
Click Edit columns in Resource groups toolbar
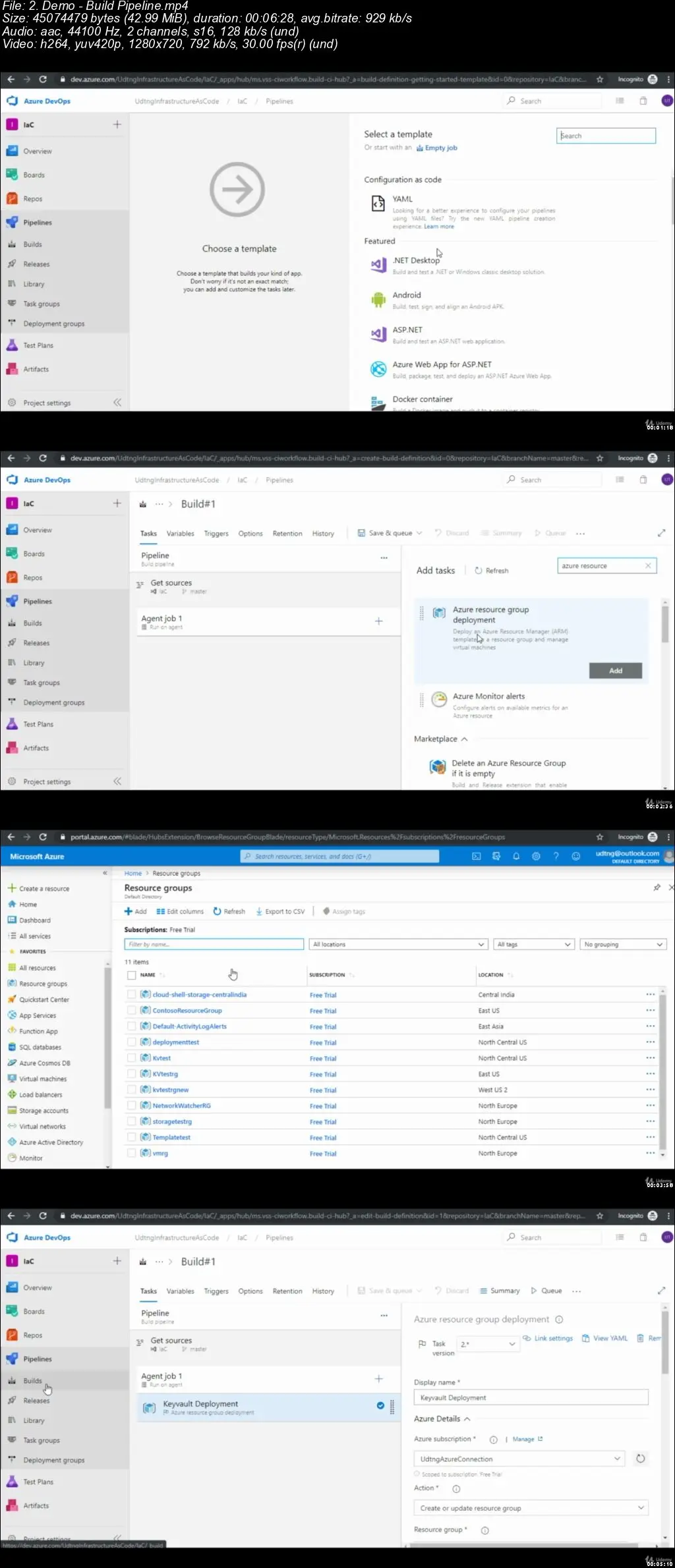click(180, 911)
